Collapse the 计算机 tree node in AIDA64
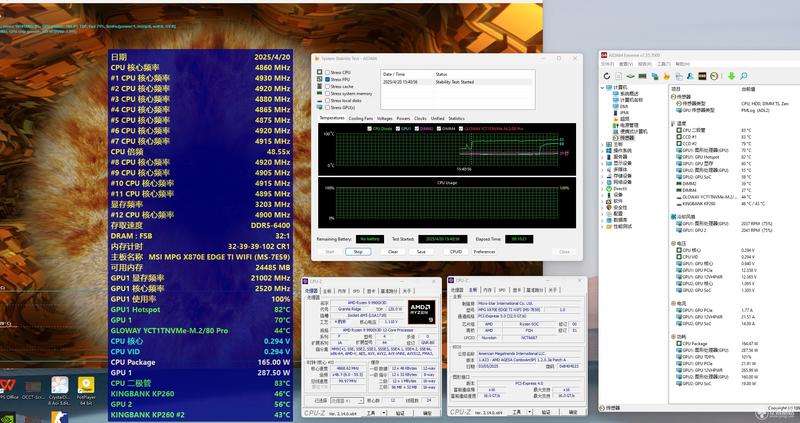The image size is (800, 423). tap(602, 88)
